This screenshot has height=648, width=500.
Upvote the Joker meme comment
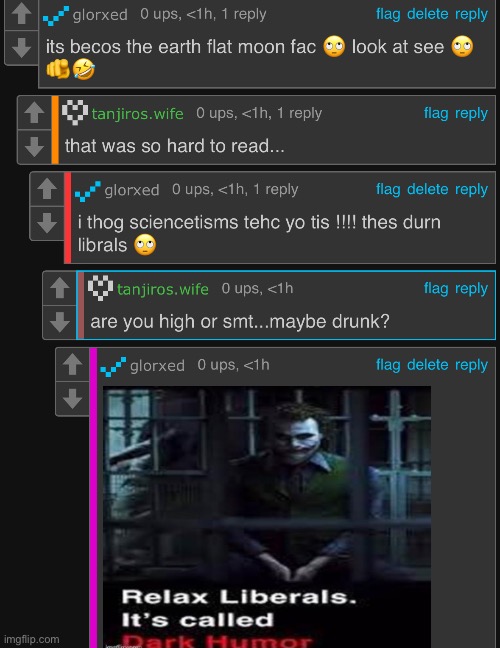(73, 364)
